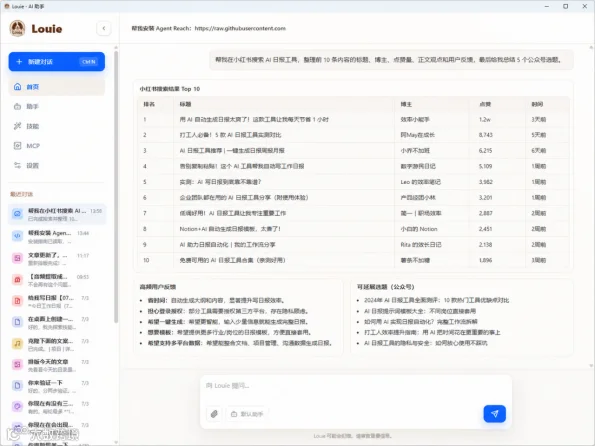This screenshot has width=596, height=447.
Task: Open the 在桌面上创建一... conversation
Action: click(57, 323)
